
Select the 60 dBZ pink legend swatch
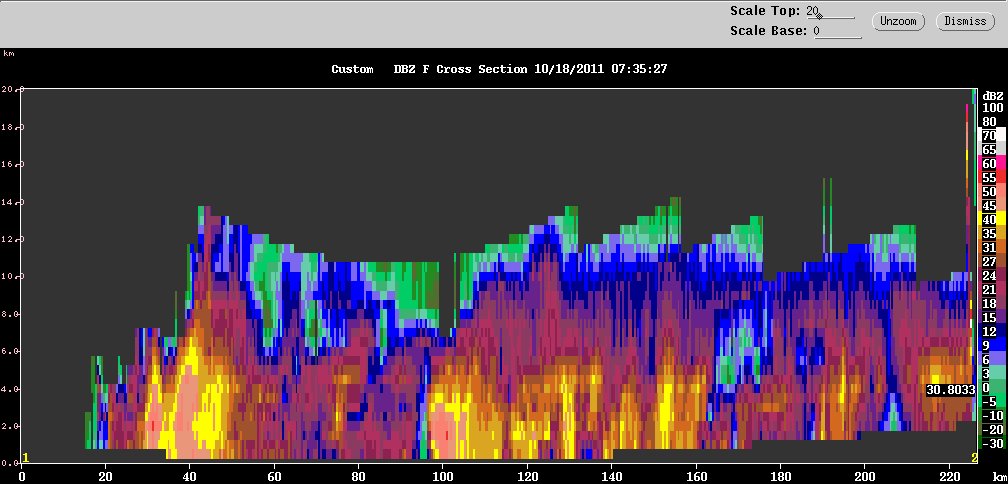991,163
